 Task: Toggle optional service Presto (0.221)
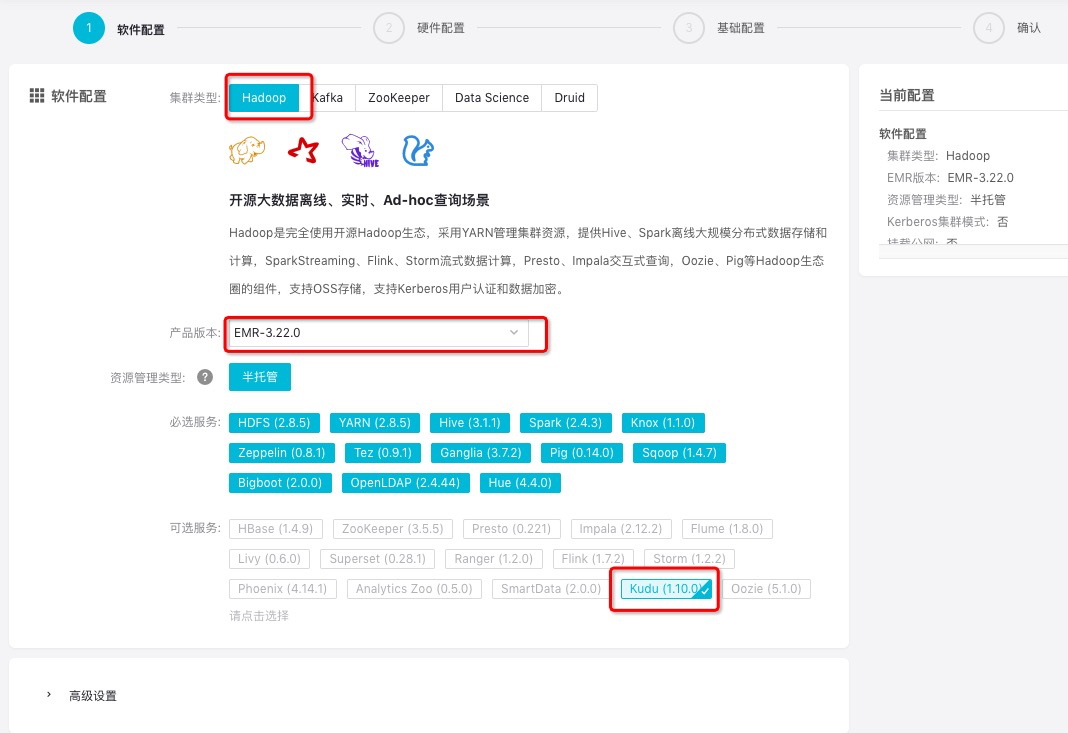tap(512, 529)
